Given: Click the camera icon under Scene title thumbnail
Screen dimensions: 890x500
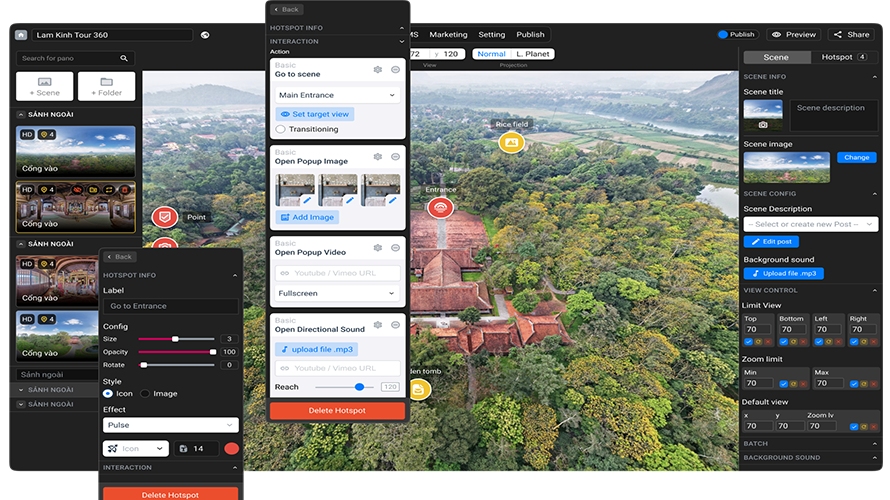Looking at the screenshot, I should coord(763,125).
